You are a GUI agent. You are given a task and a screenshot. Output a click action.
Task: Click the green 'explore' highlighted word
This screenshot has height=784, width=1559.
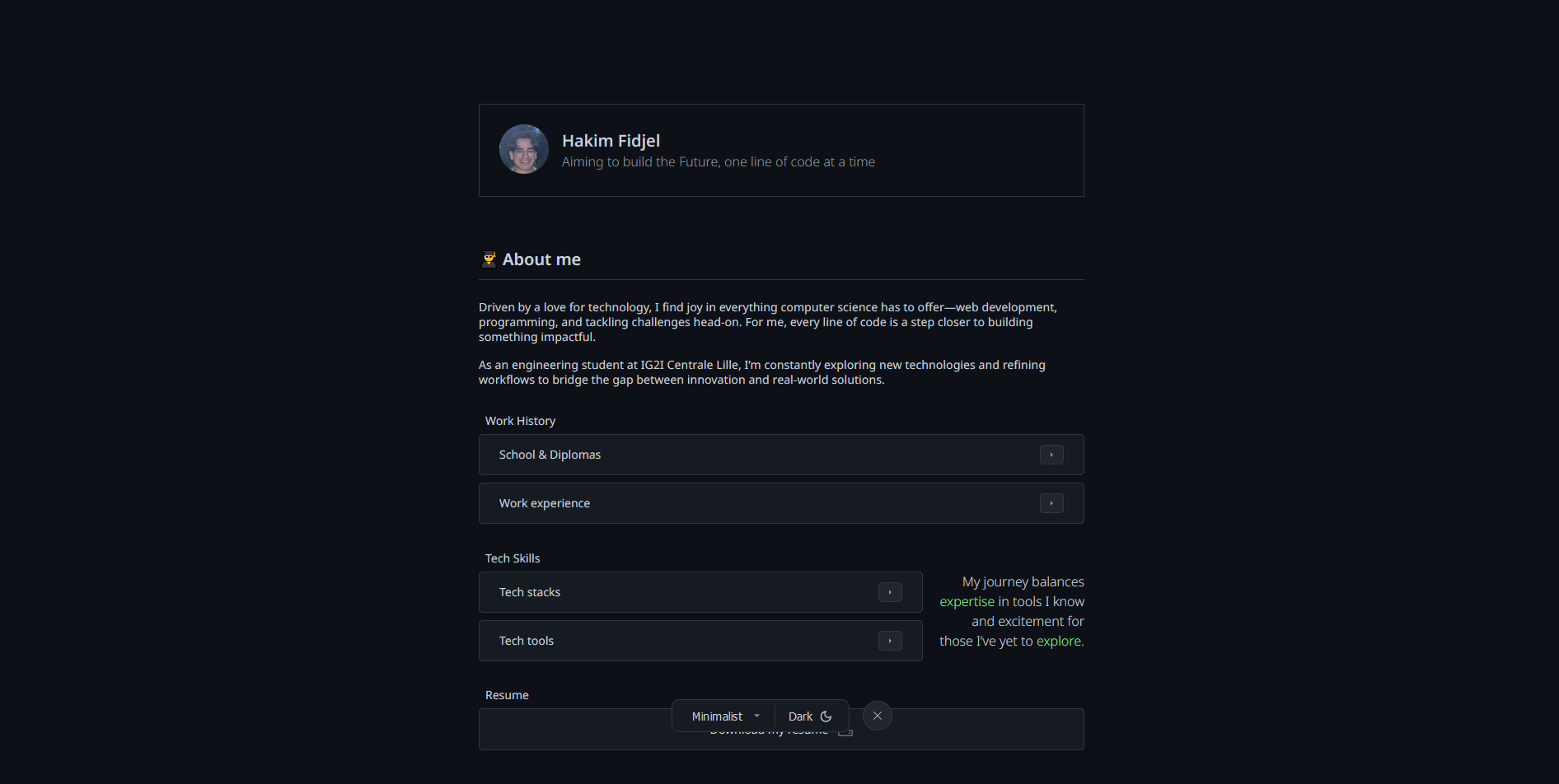click(1058, 642)
